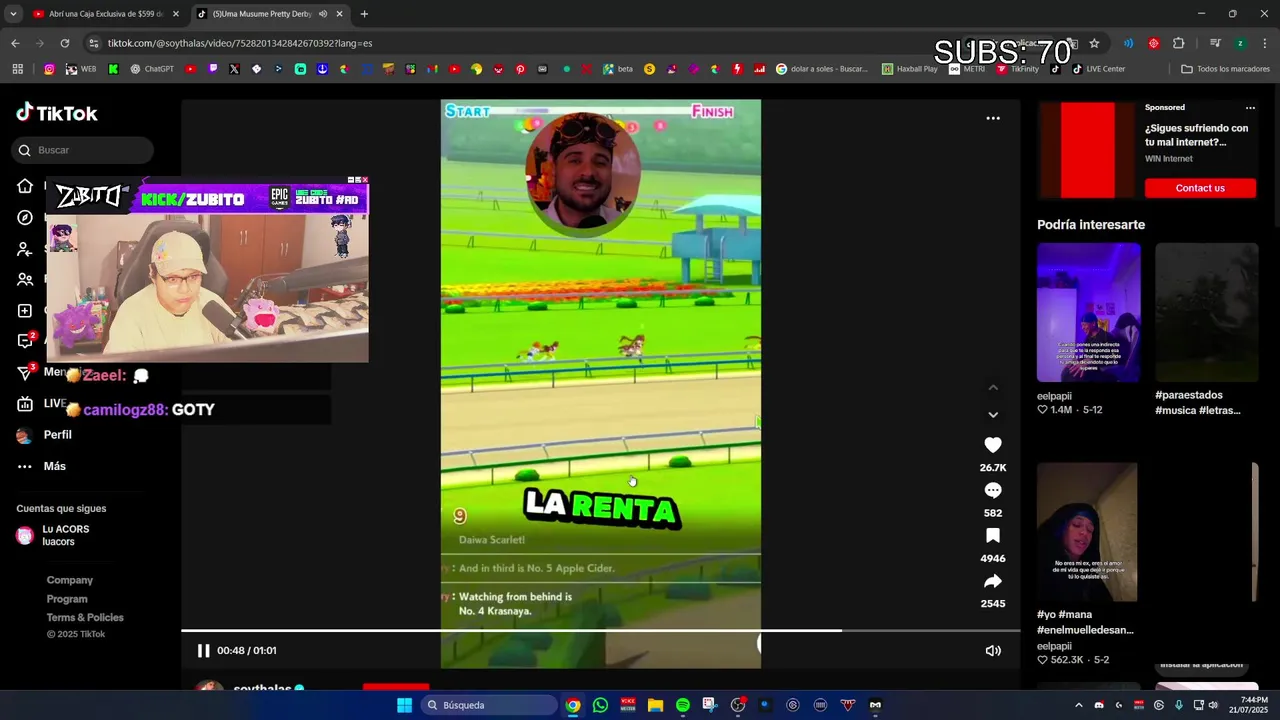The width and height of the screenshot is (1280, 720).
Task: Click the Program footer link
Action: tap(67, 599)
